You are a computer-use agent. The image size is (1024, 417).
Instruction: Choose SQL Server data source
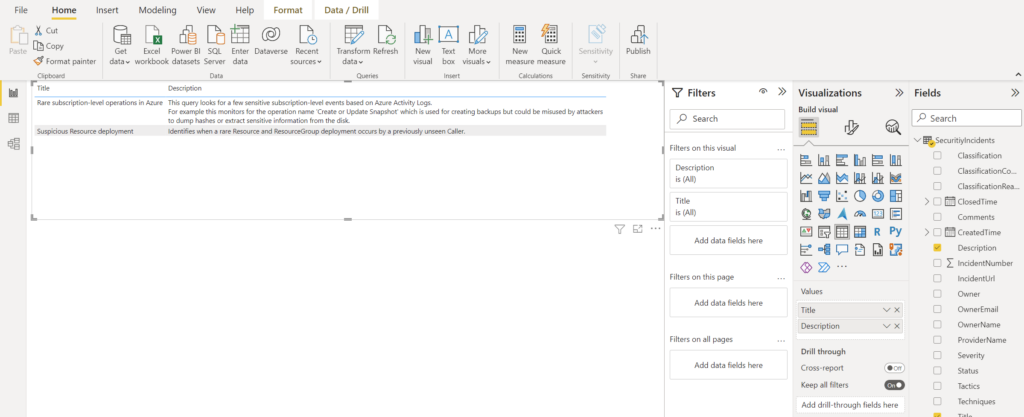(216, 44)
